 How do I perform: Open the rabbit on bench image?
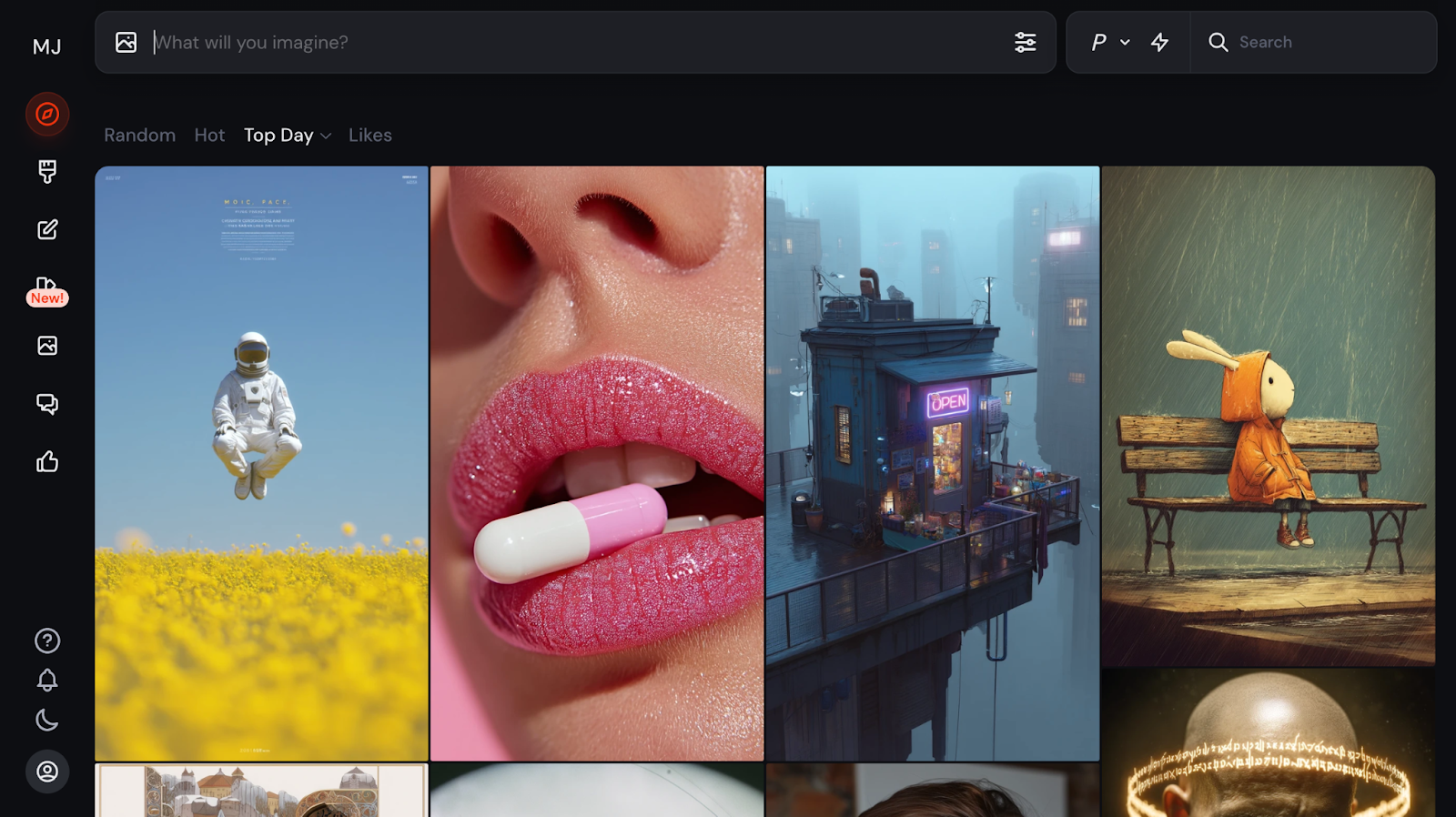1269,416
